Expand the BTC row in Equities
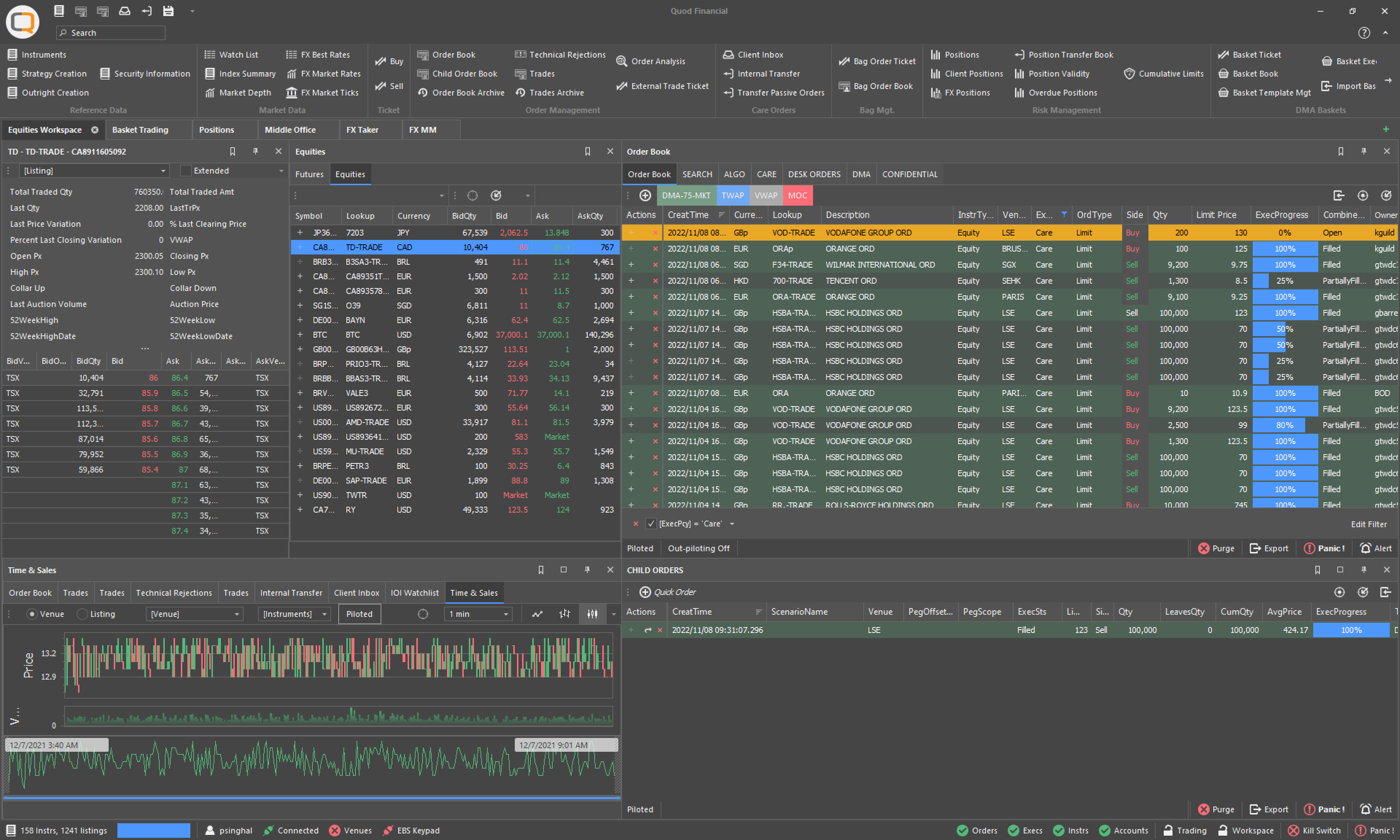The width and height of the screenshot is (1400, 840). tap(300, 335)
